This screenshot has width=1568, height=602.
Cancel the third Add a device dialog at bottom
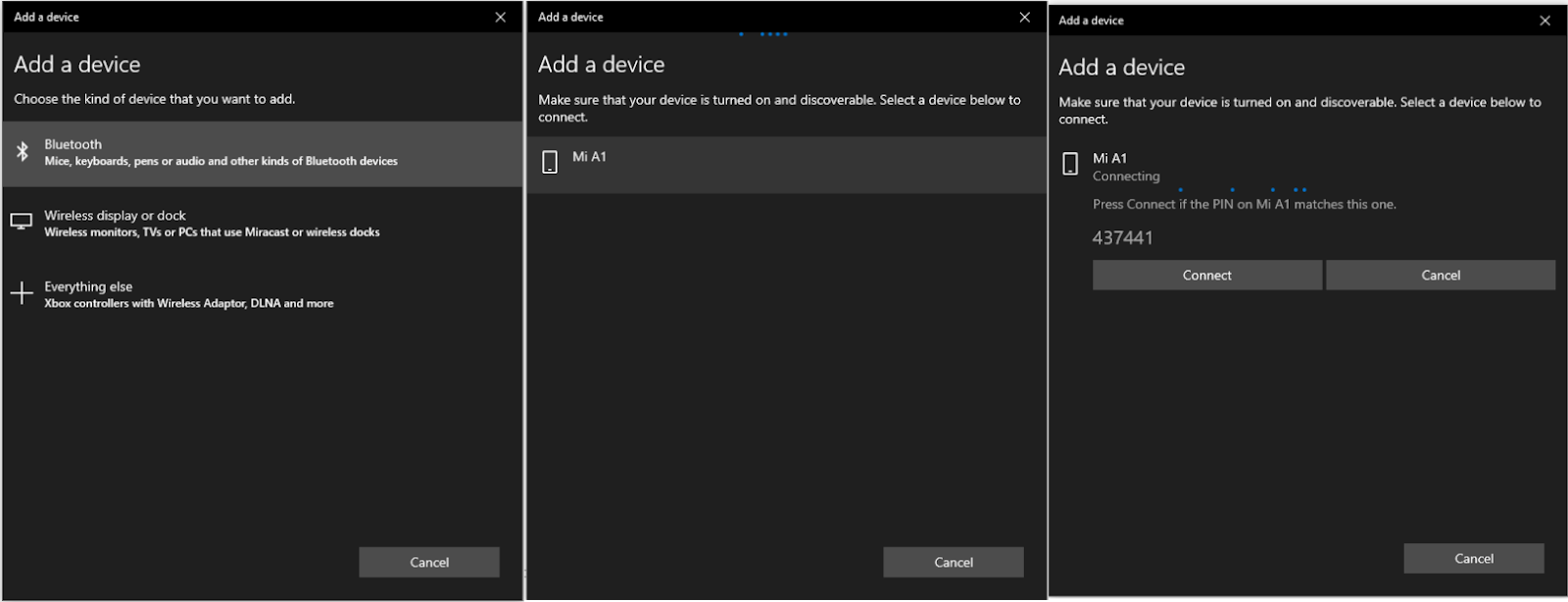pos(1474,558)
